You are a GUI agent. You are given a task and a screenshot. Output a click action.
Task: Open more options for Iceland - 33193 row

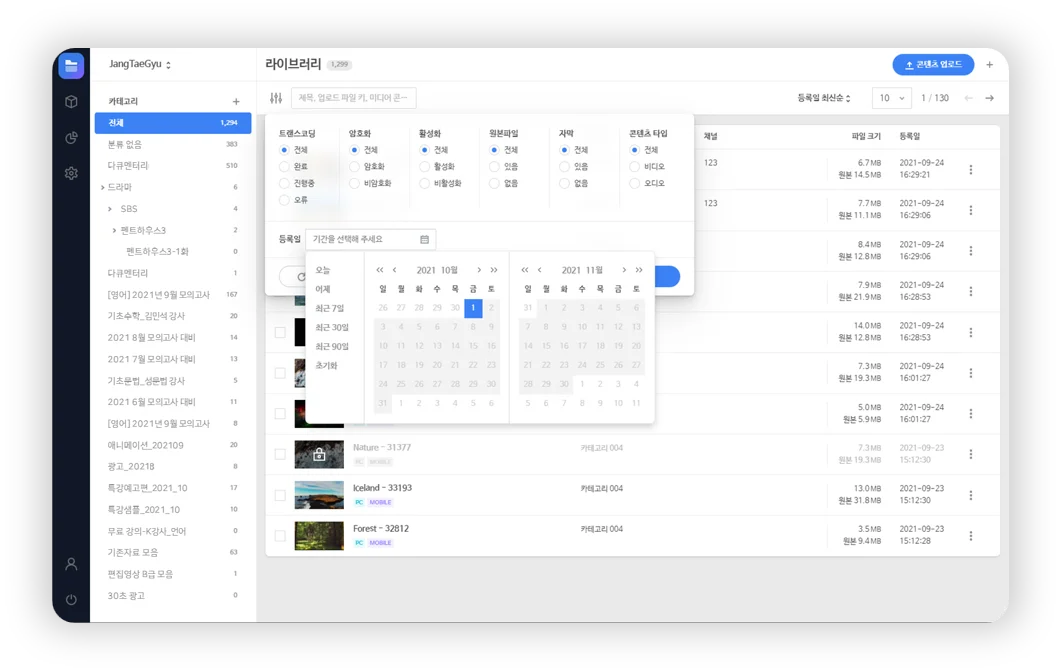coord(971,495)
